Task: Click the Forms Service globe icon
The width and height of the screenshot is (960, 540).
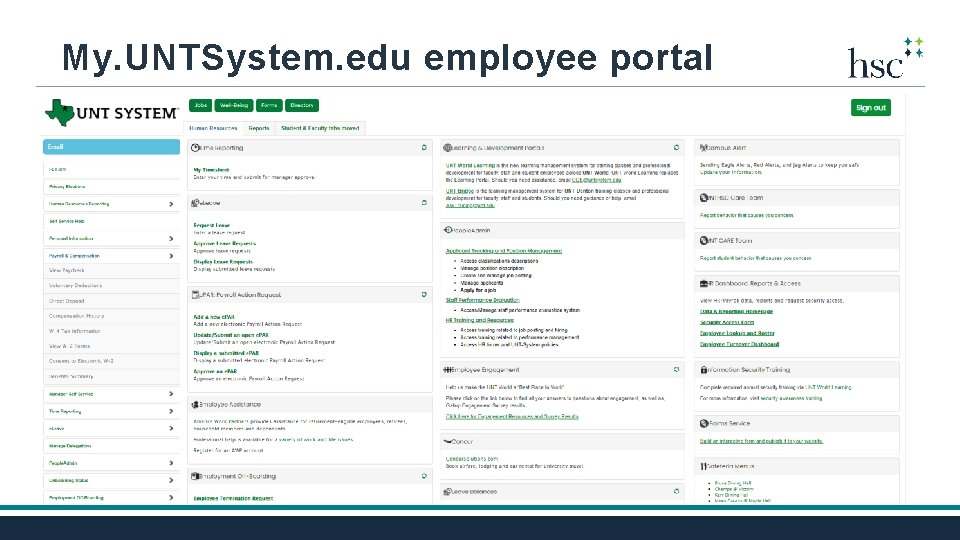Action: (703, 423)
